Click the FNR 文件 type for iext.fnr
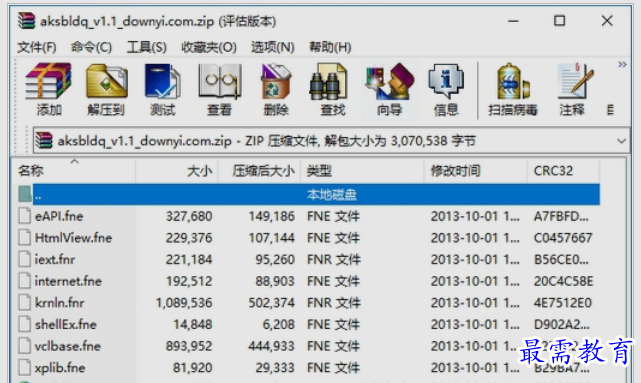The width and height of the screenshot is (641, 383). pos(334,260)
